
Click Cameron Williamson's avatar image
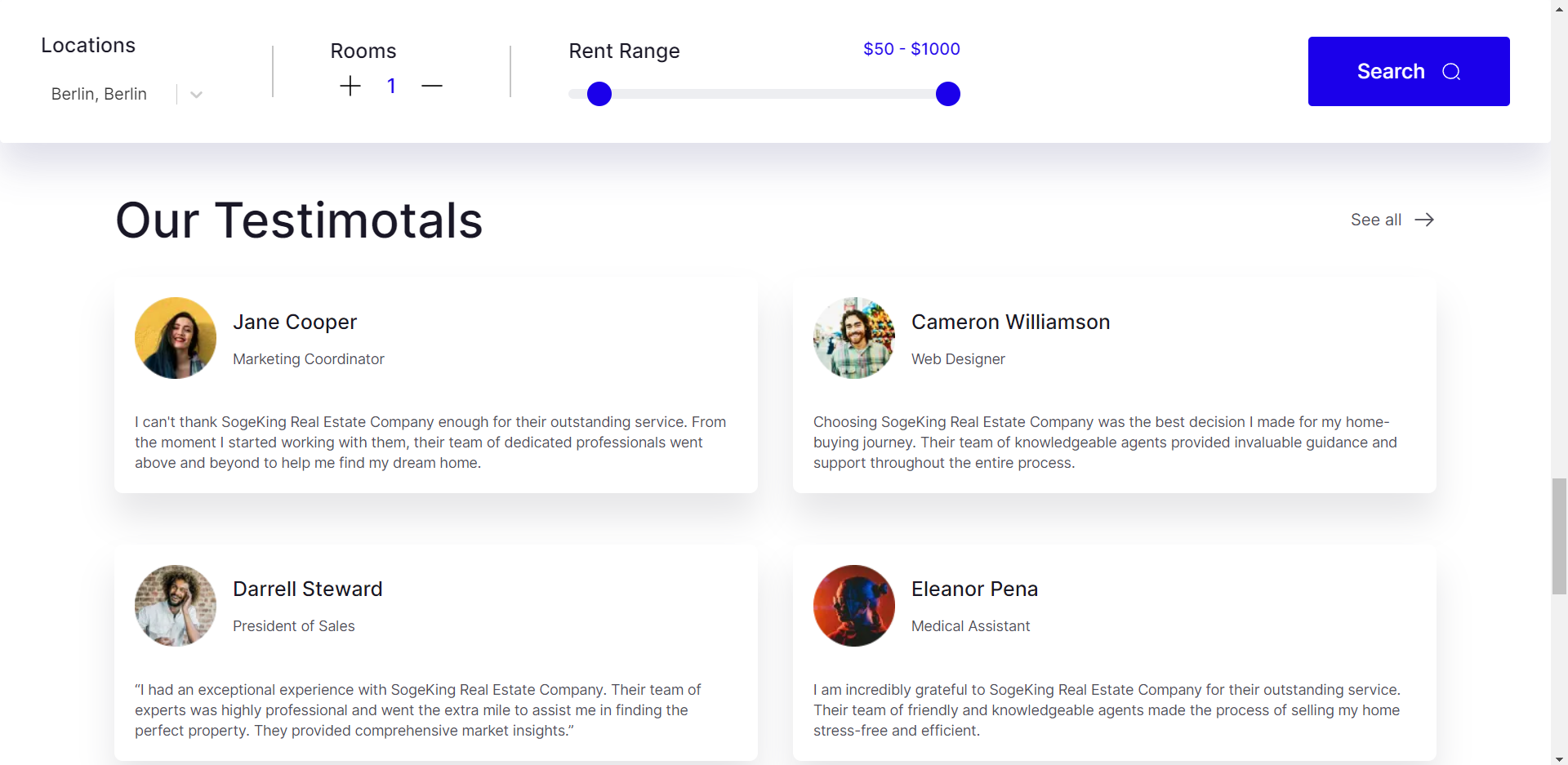pos(854,338)
